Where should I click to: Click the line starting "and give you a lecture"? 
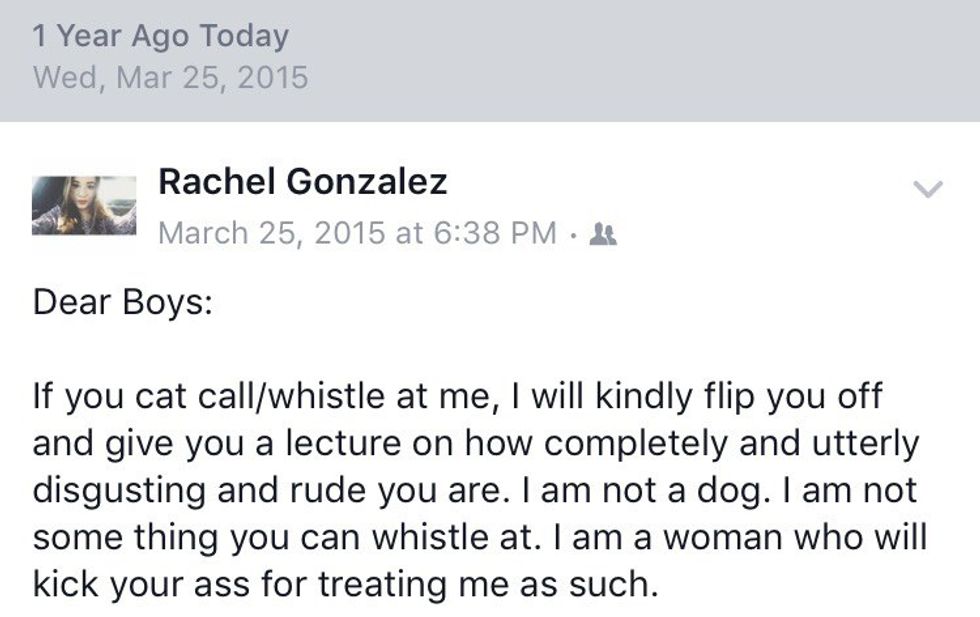tap(475, 443)
